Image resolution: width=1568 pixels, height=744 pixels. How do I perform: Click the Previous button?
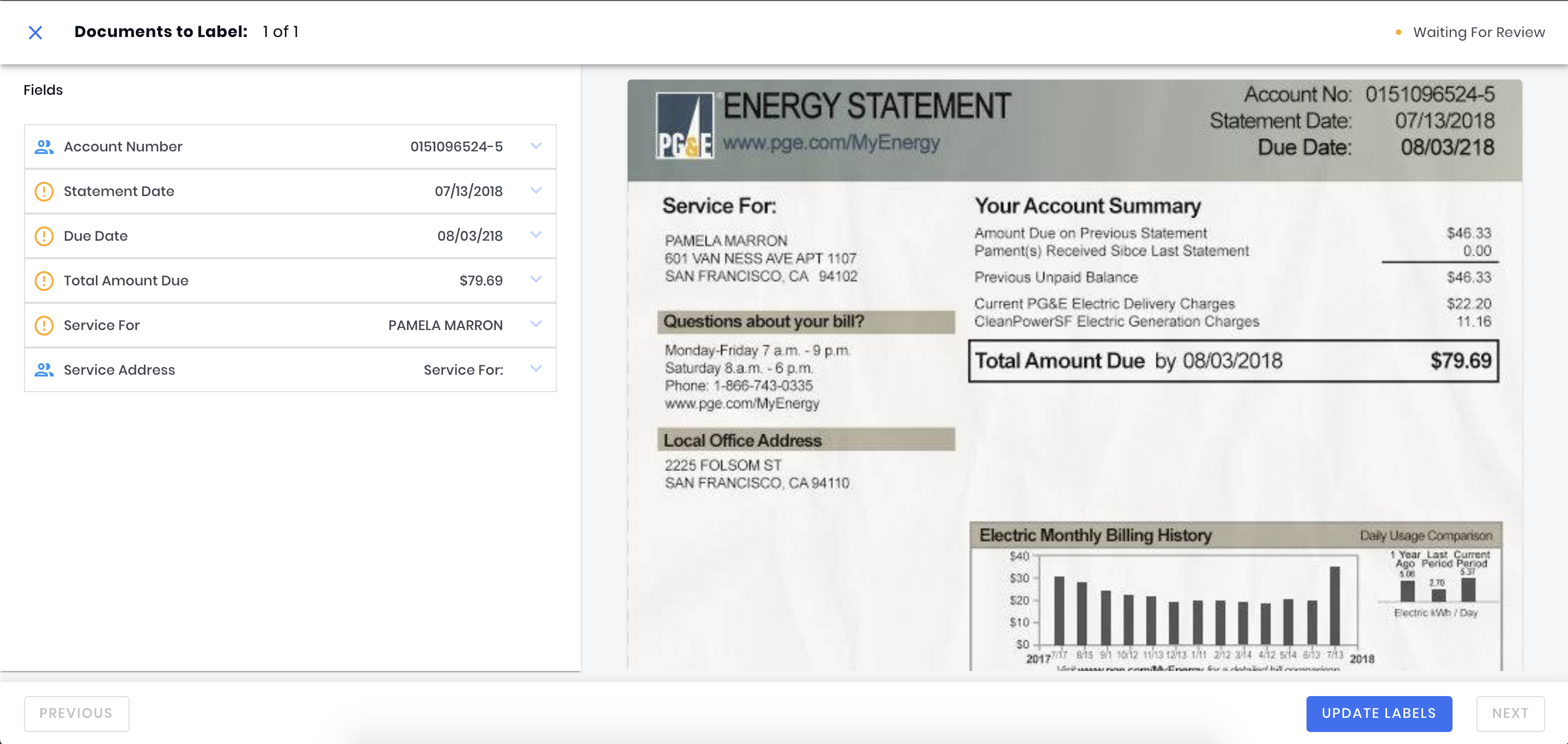[x=76, y=713]
